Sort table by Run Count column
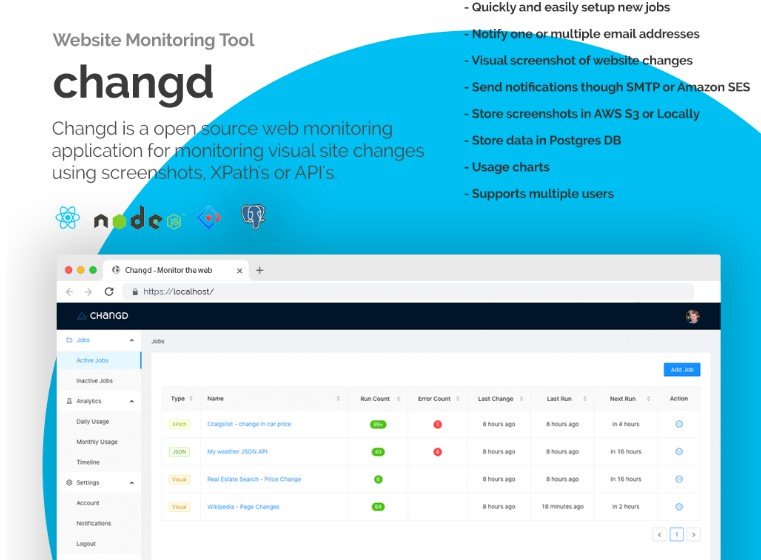The width and height of the screenshot is (761, 560). pos(398,398)
